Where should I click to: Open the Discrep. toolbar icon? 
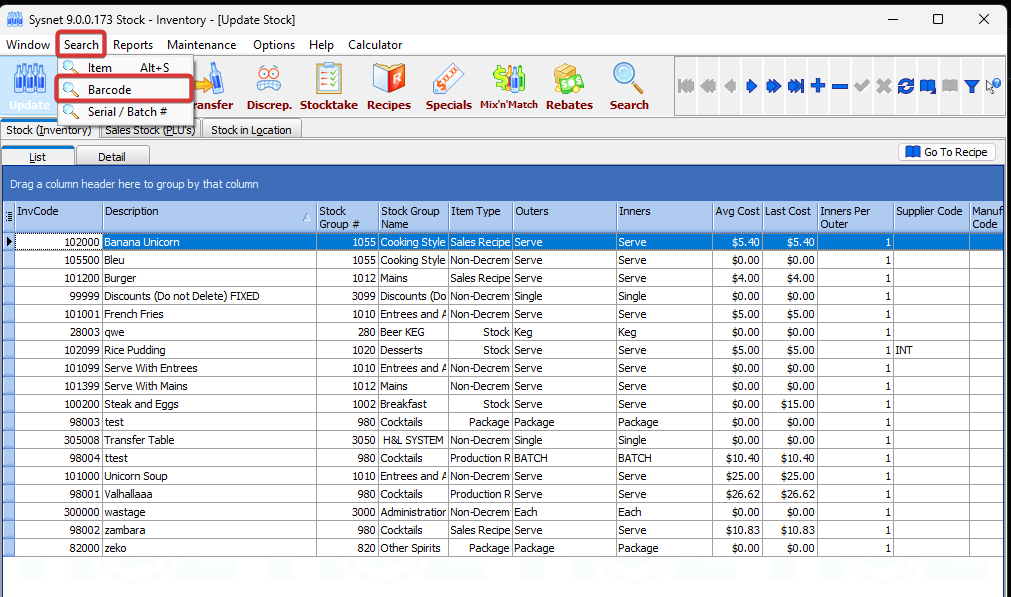coord(269,87)
